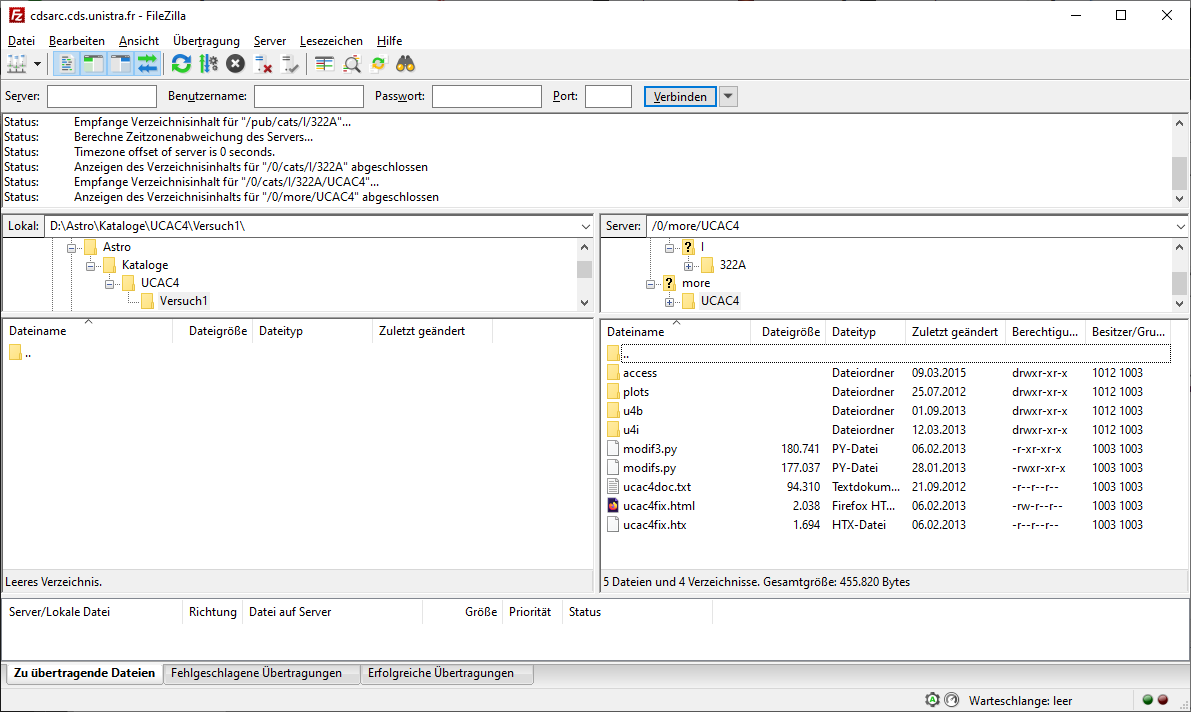Click the server tree scroll up arrow
Image resolution: width=1191 pixels, height=712 pixels.
tap(1180, 248)
